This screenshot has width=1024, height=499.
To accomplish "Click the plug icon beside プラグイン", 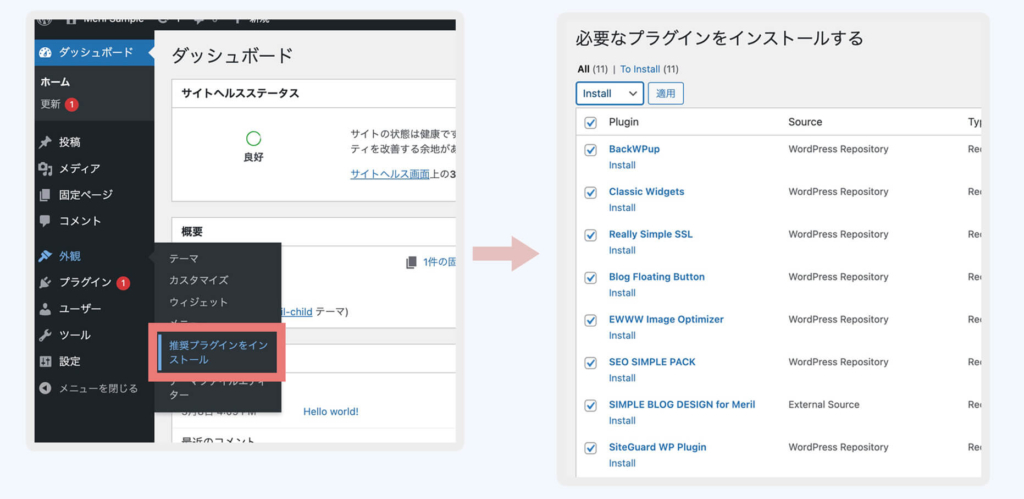I will pyautogui.click(x=45, y=283).
